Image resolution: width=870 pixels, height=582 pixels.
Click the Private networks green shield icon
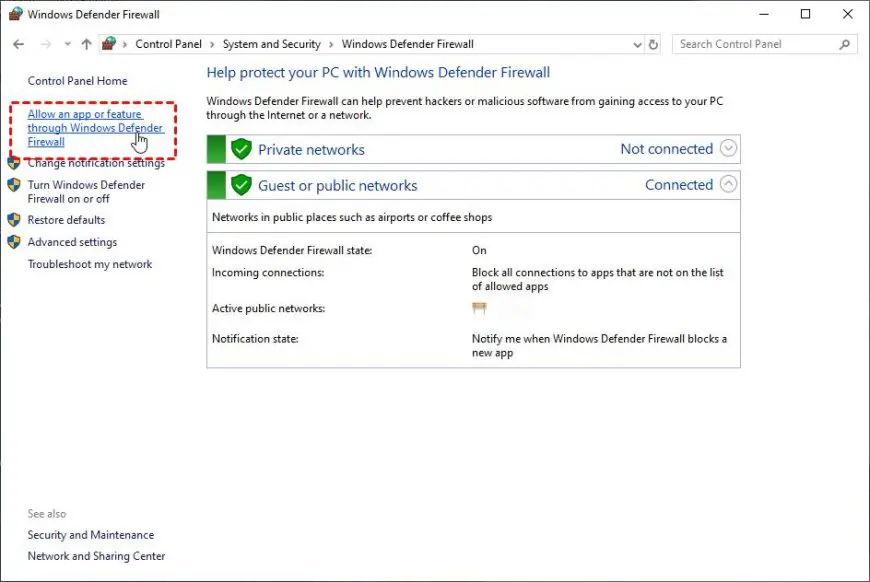pyautogui.click(x=241, y=149)
